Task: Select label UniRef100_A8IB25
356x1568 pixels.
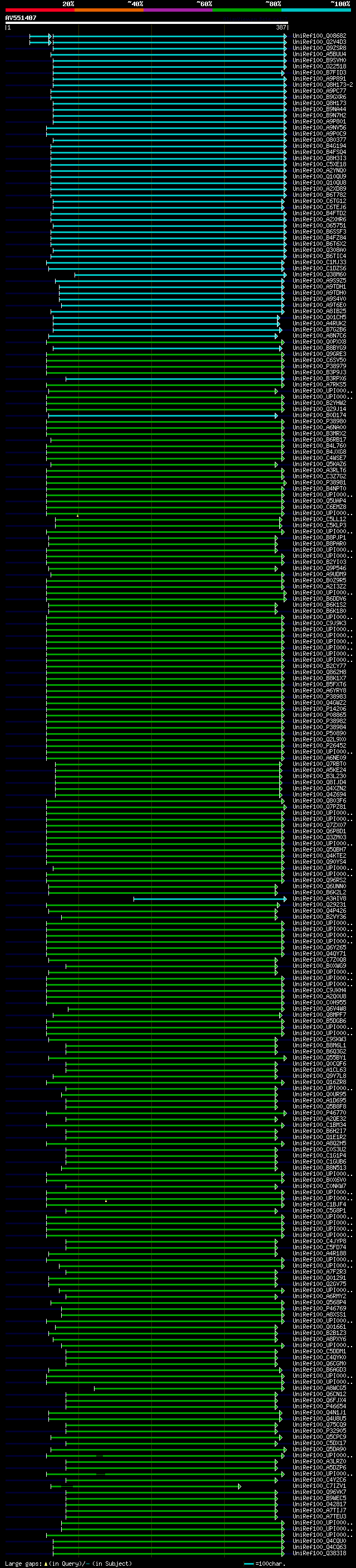Action: [319, 311]
